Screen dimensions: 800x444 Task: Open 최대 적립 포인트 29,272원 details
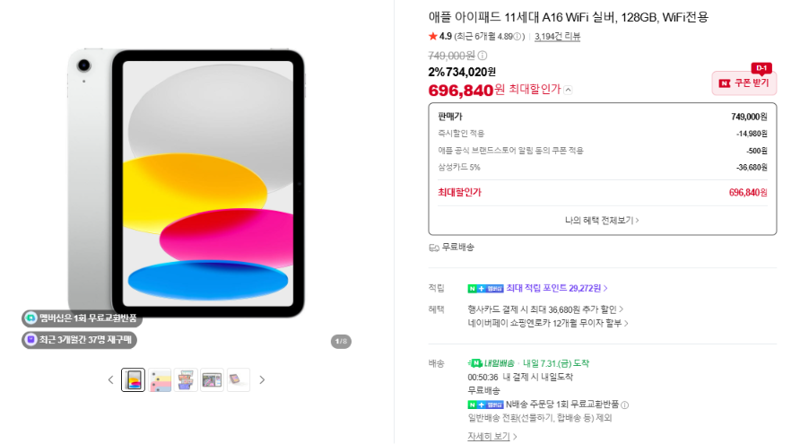[x=557, y=288]
